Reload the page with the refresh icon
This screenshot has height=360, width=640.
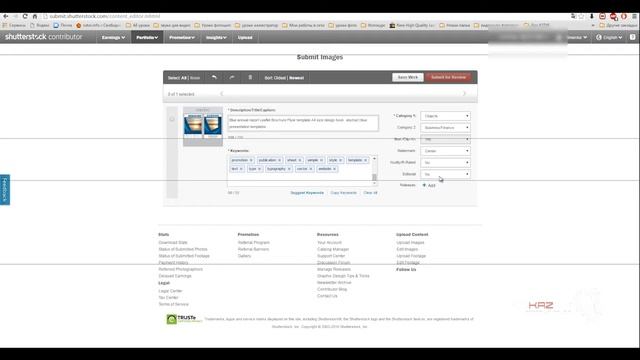[x=25, y=16]
